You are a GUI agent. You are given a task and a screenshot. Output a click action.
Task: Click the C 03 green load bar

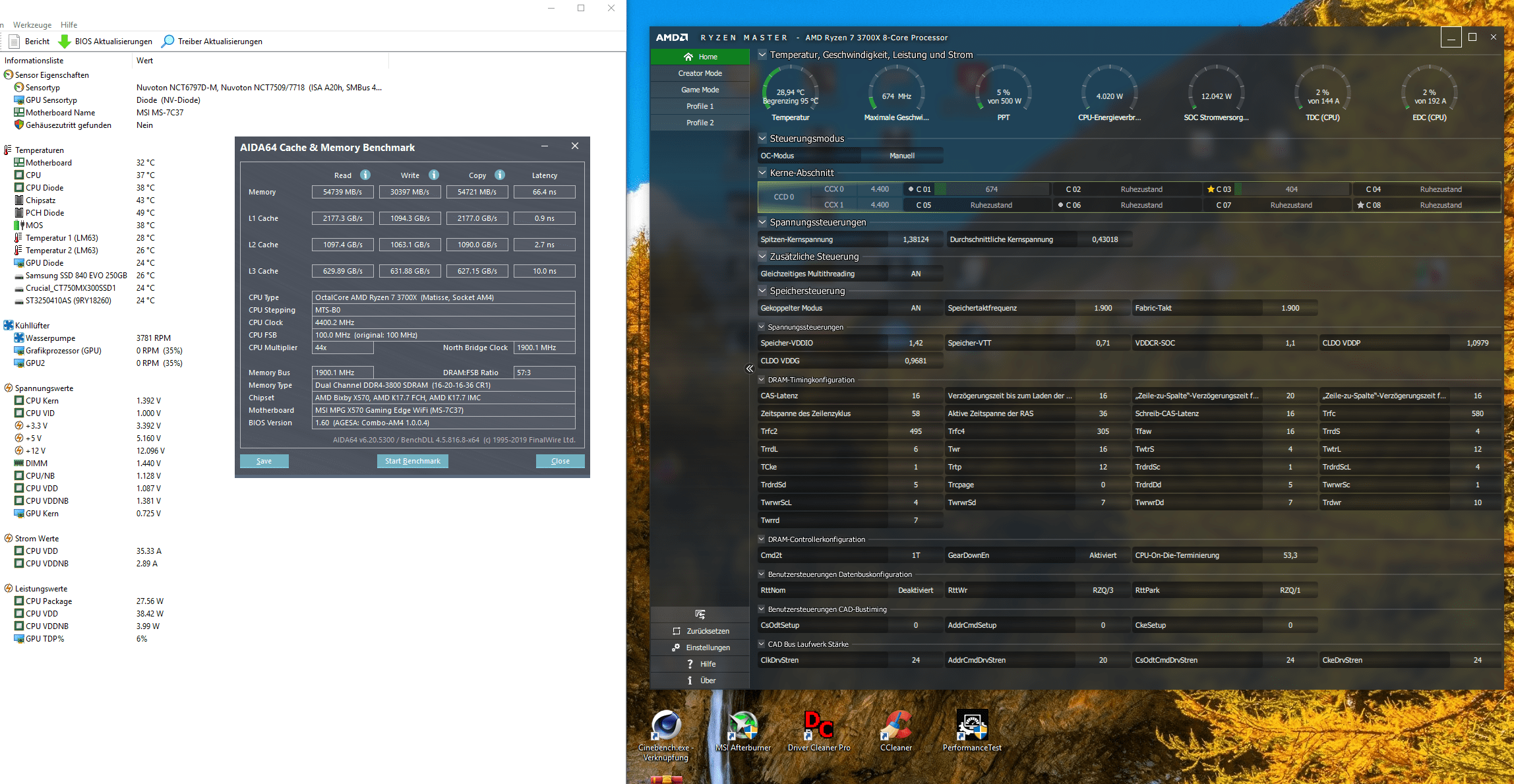tap(1238, 189)
